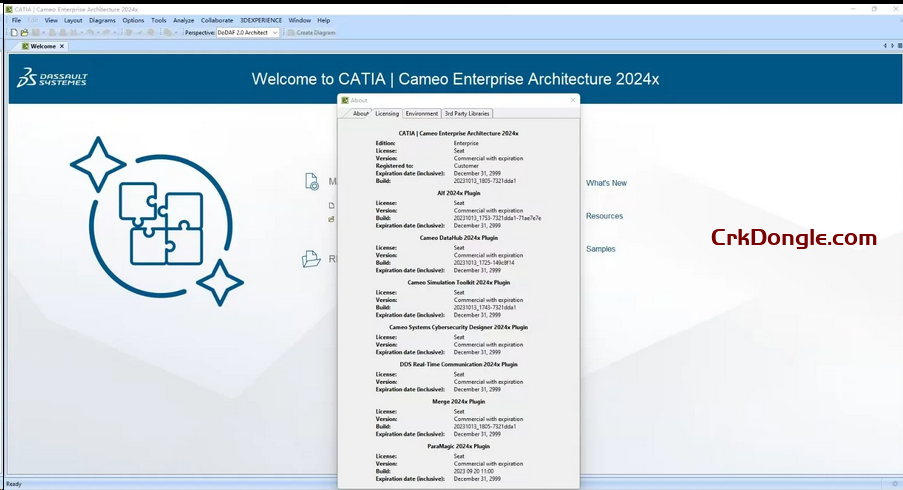This screenshot has height=490, width=903.
Task: Click the 'Alf 2024x Plugin' heading
Action: coord(458,193)
